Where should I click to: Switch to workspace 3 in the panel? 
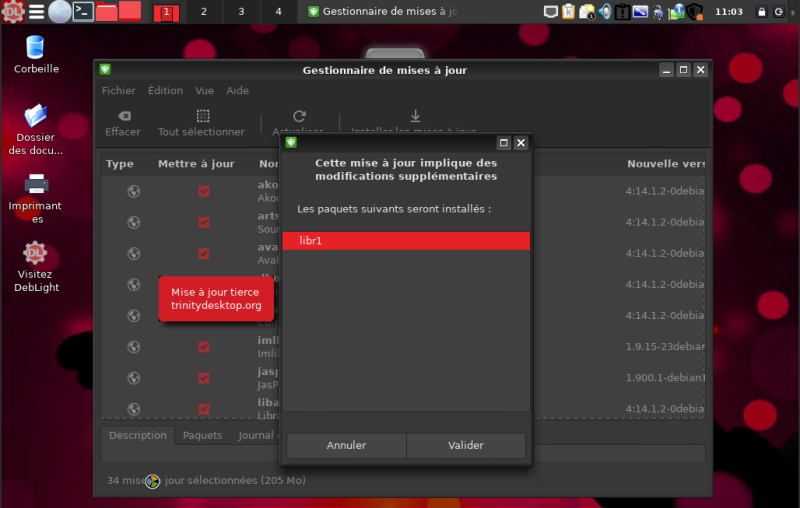241,12
